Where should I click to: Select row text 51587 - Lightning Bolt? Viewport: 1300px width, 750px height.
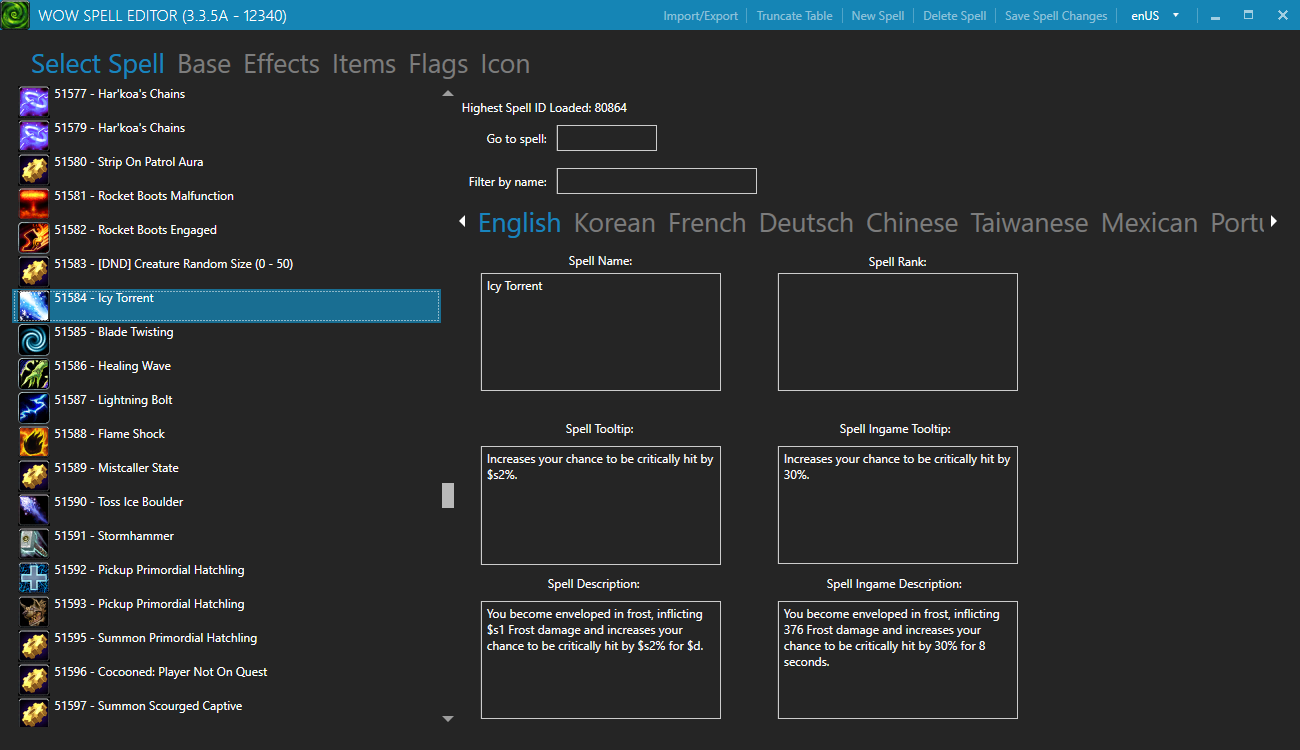(113, 400)
